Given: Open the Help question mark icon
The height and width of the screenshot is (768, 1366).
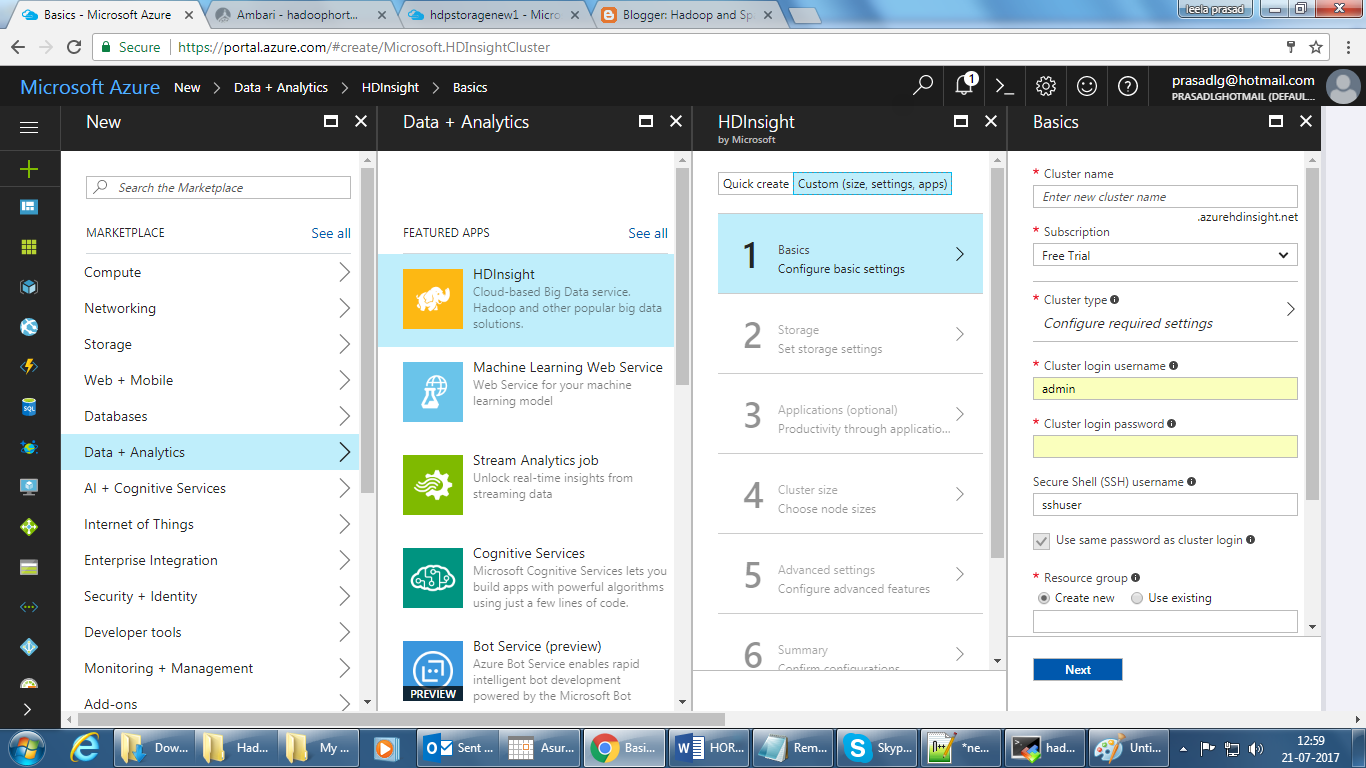Looking at the screenshot, I should [1128, 86].
